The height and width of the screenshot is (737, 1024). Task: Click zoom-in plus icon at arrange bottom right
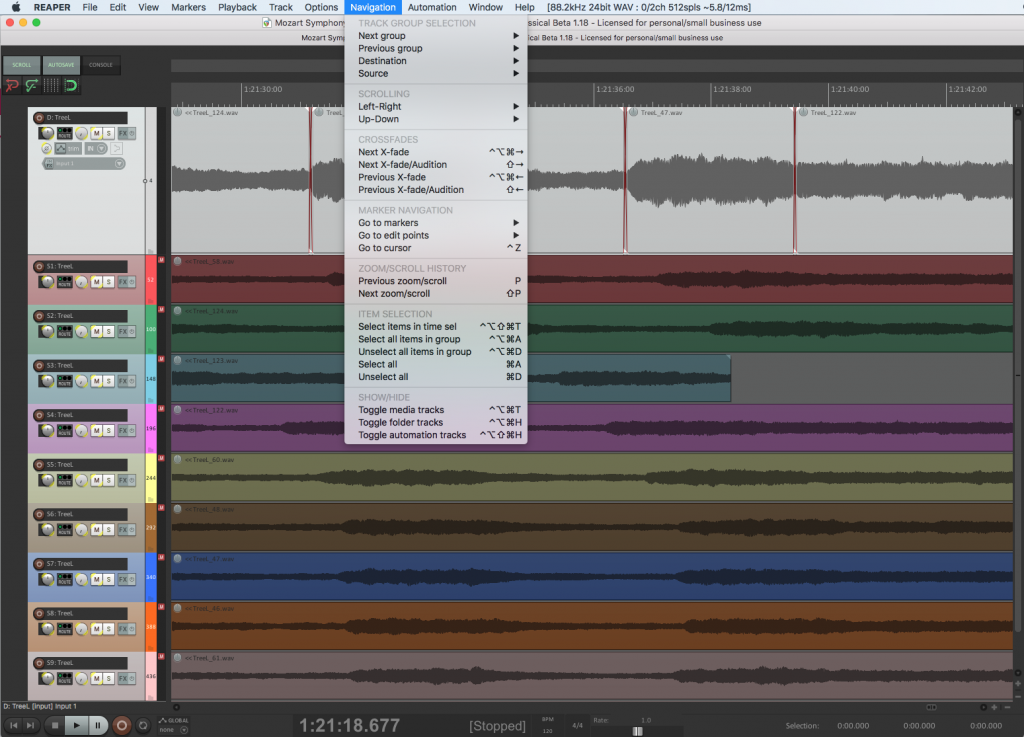994,707
